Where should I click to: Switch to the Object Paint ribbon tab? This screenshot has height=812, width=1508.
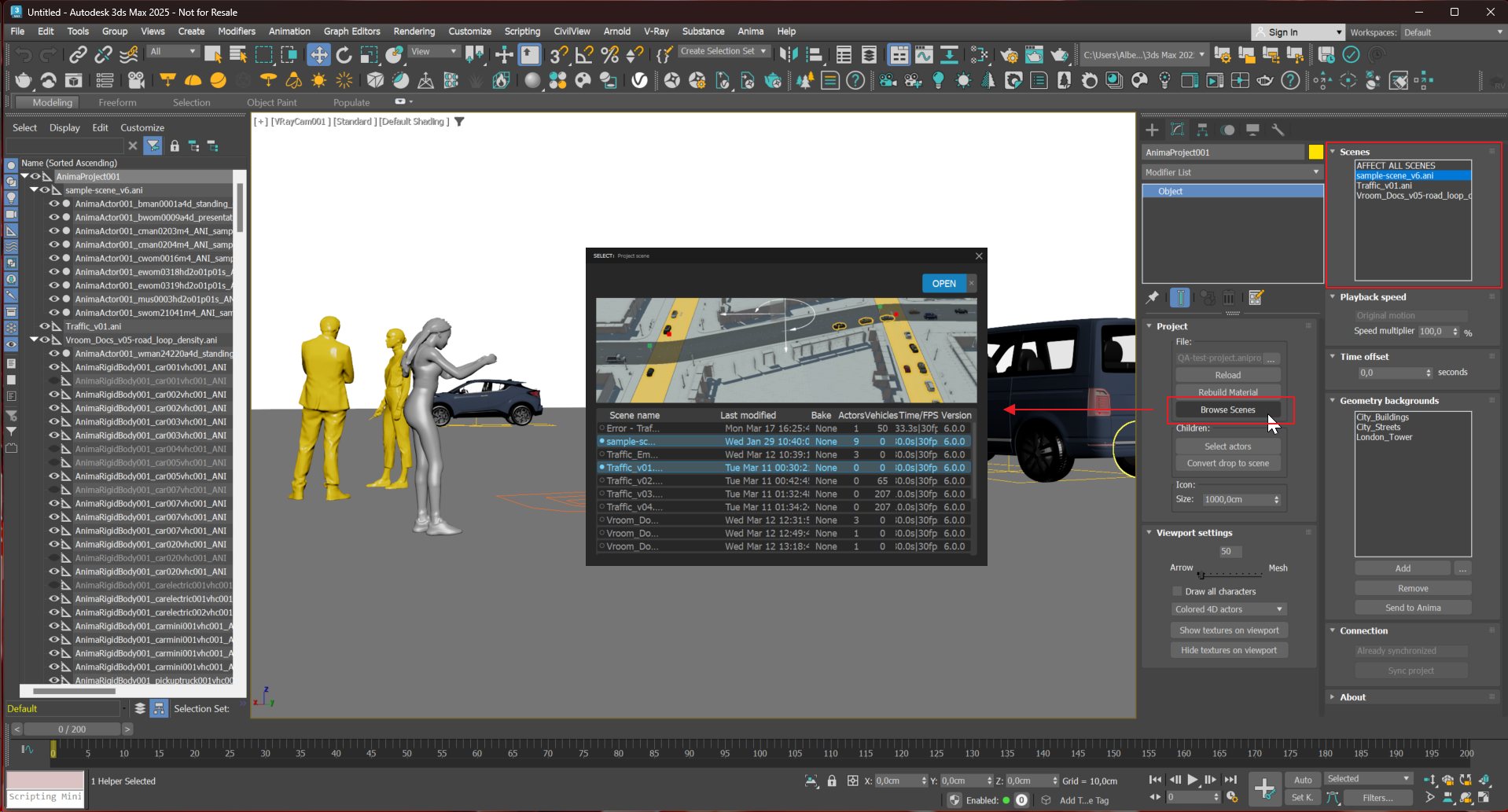click(272, 103)
